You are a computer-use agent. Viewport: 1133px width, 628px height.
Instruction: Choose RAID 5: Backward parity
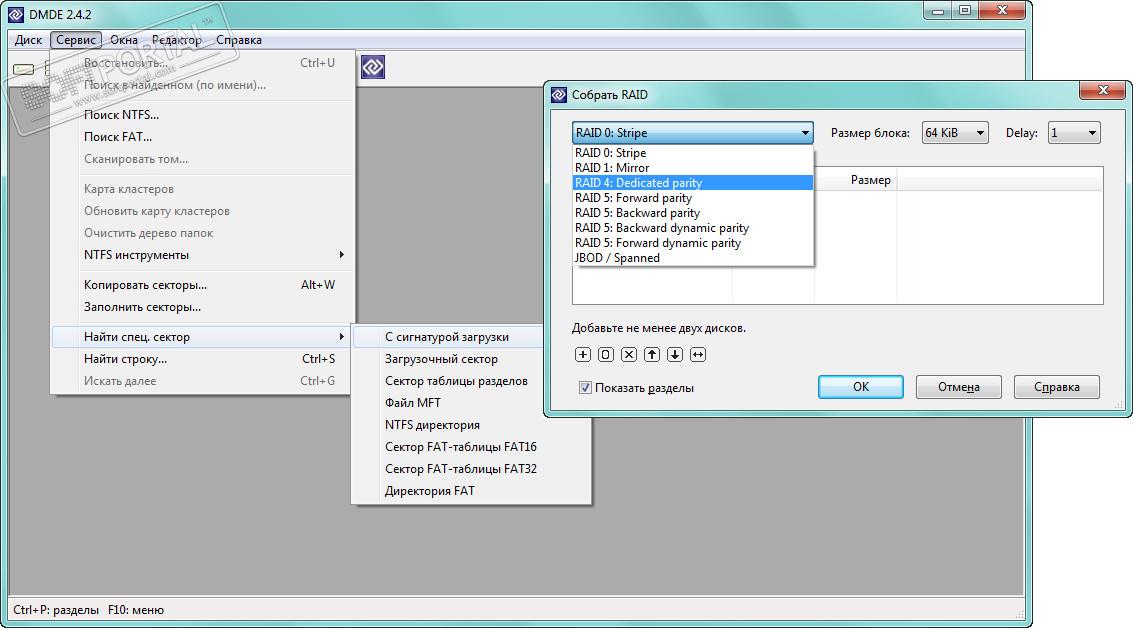click(x=692, y=213)
